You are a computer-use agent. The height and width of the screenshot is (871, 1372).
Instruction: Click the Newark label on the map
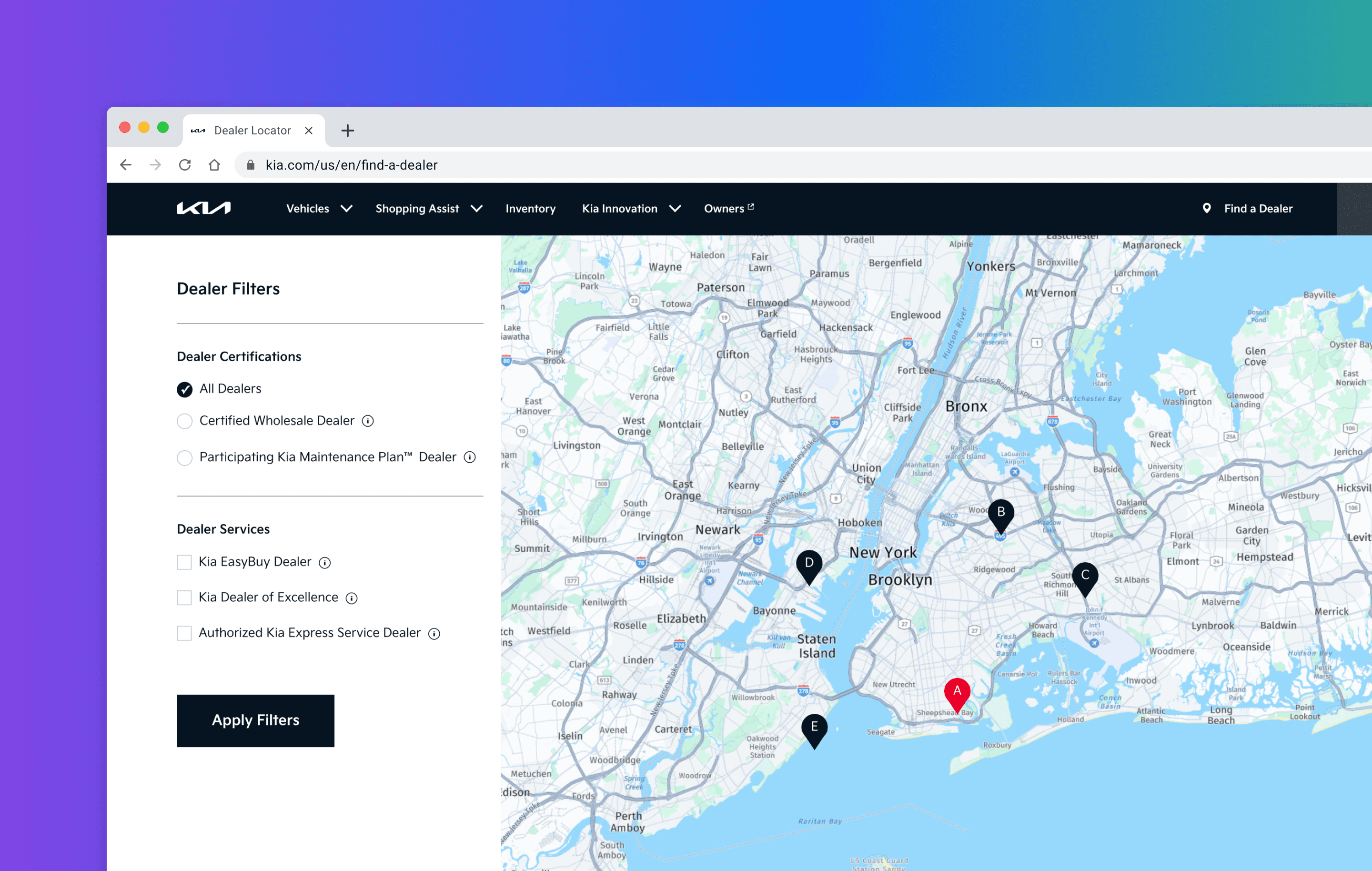tap(717, 529)
